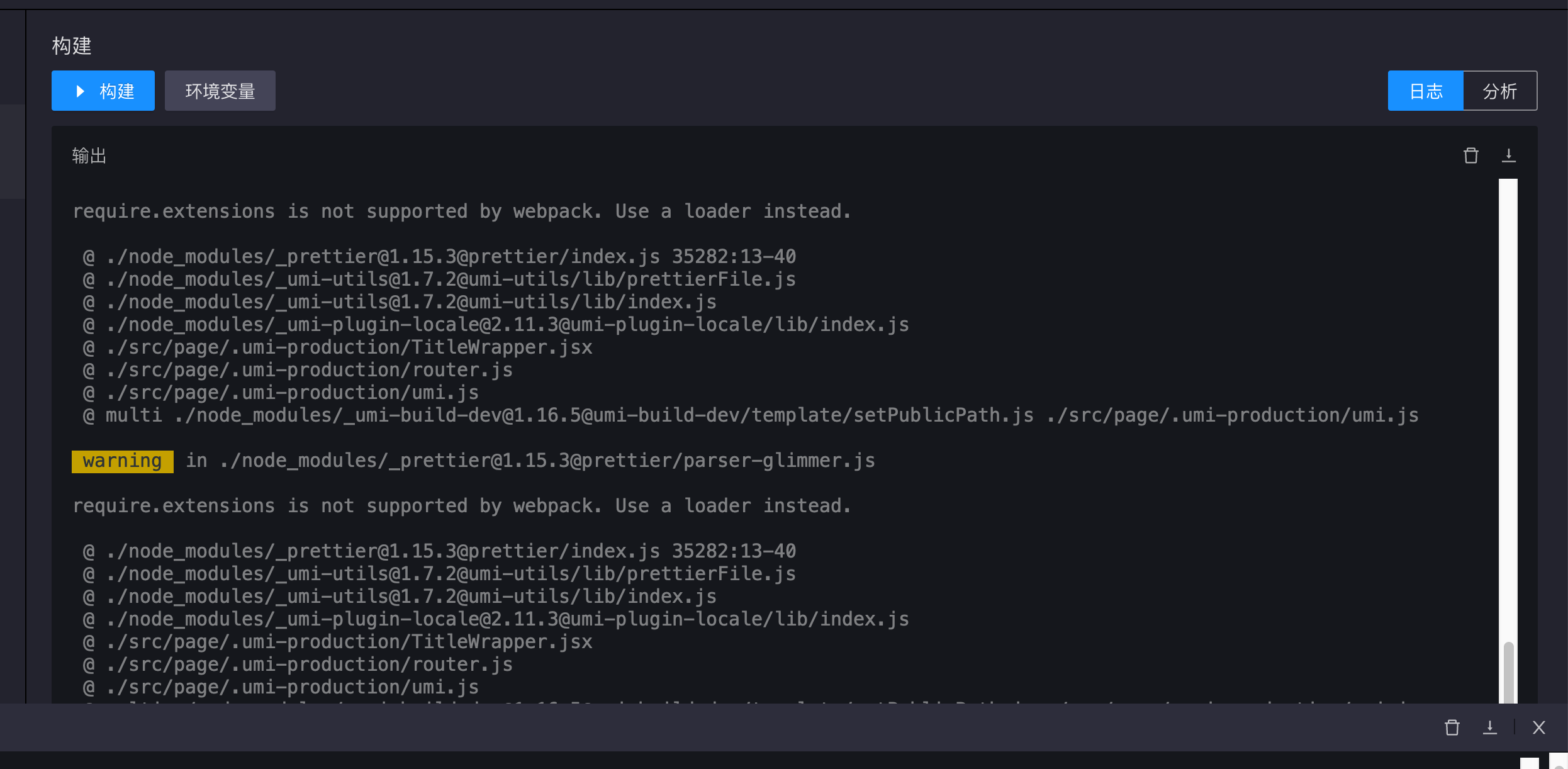1568x769 pixels.
Task: Clear the output console with the trash icon
Action: coord(1471,155)
